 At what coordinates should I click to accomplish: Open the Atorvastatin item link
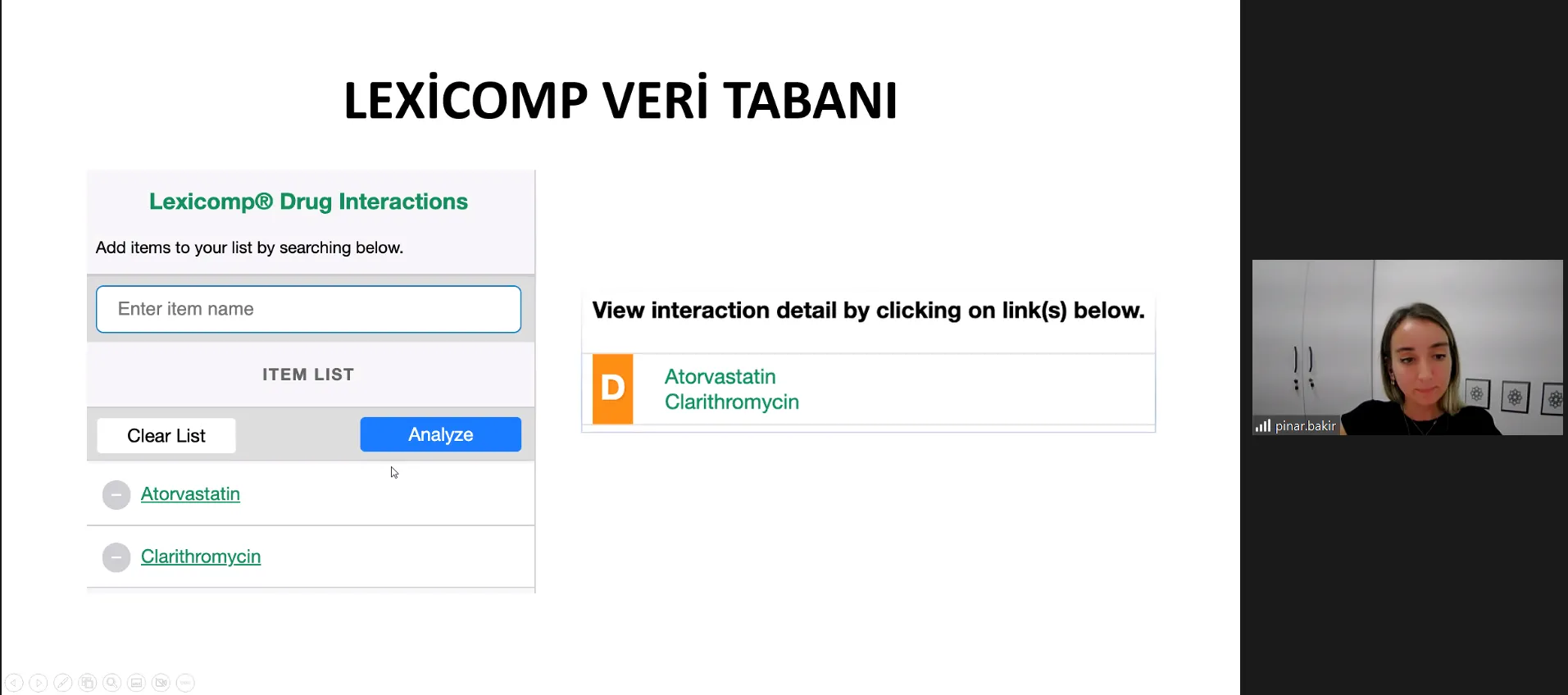(x=190, y=494)
